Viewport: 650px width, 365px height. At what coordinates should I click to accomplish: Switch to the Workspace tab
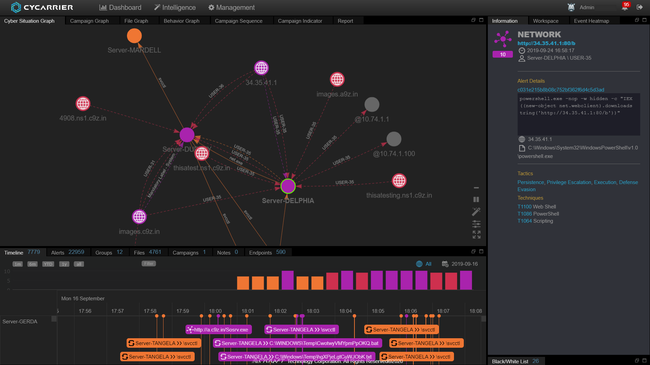pos(545,21)
